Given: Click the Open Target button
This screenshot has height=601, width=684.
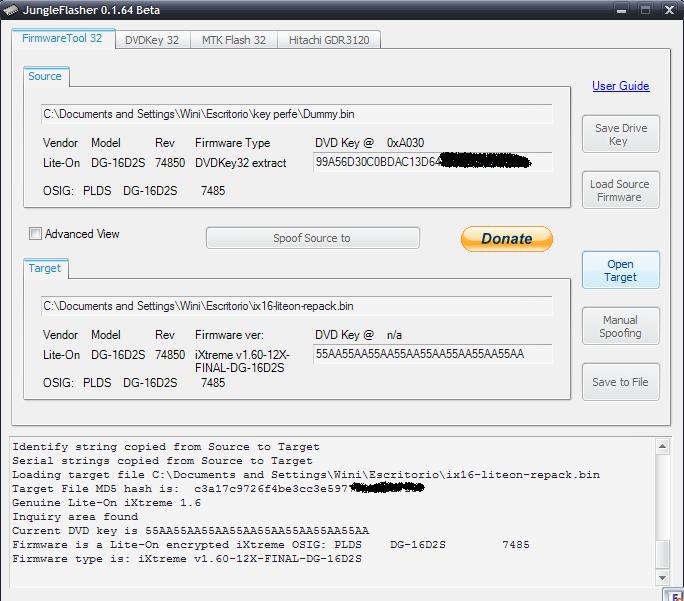Looking at the screenshot, I should tap(620, 270).
